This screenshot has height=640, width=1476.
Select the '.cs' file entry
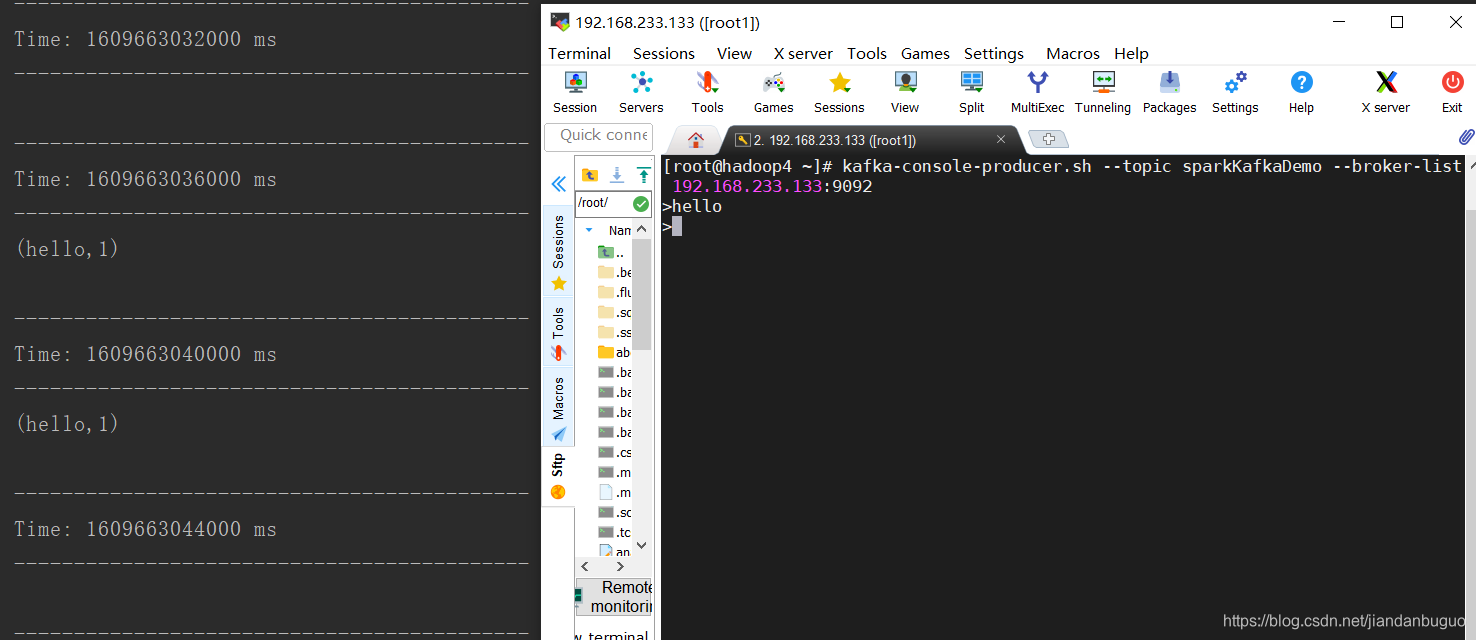pos(614,452)
